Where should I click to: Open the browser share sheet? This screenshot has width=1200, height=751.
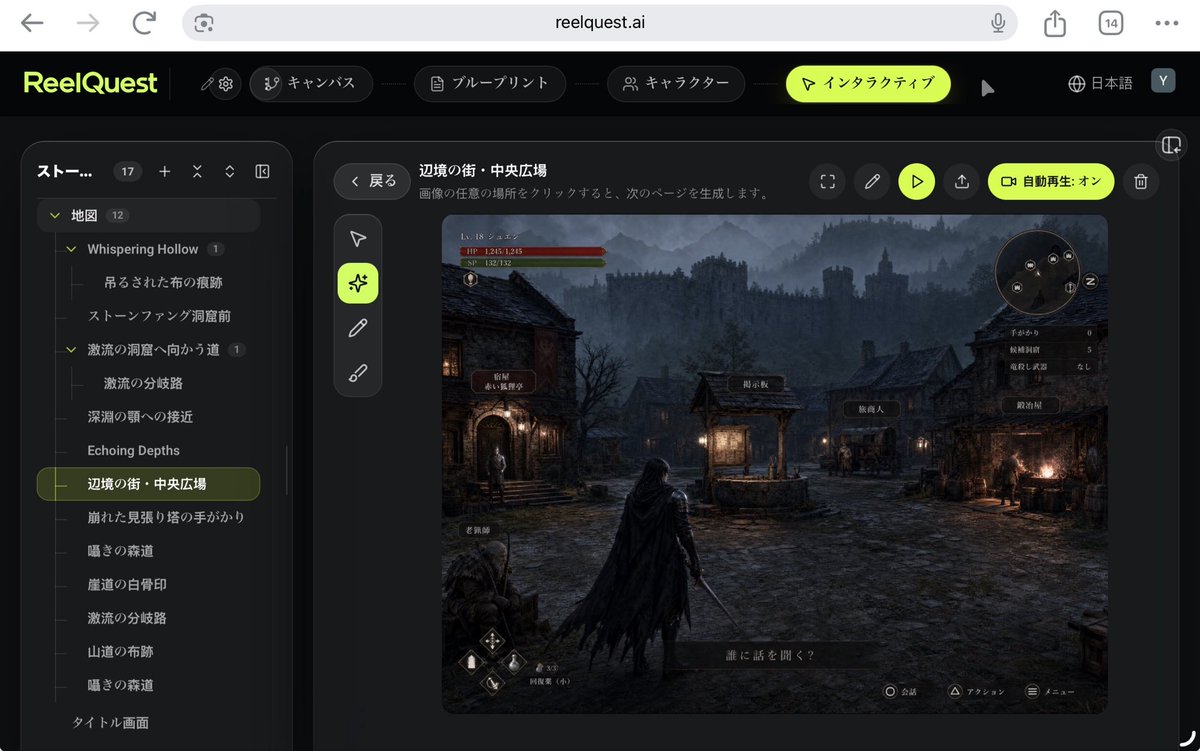coord(1055,23)
